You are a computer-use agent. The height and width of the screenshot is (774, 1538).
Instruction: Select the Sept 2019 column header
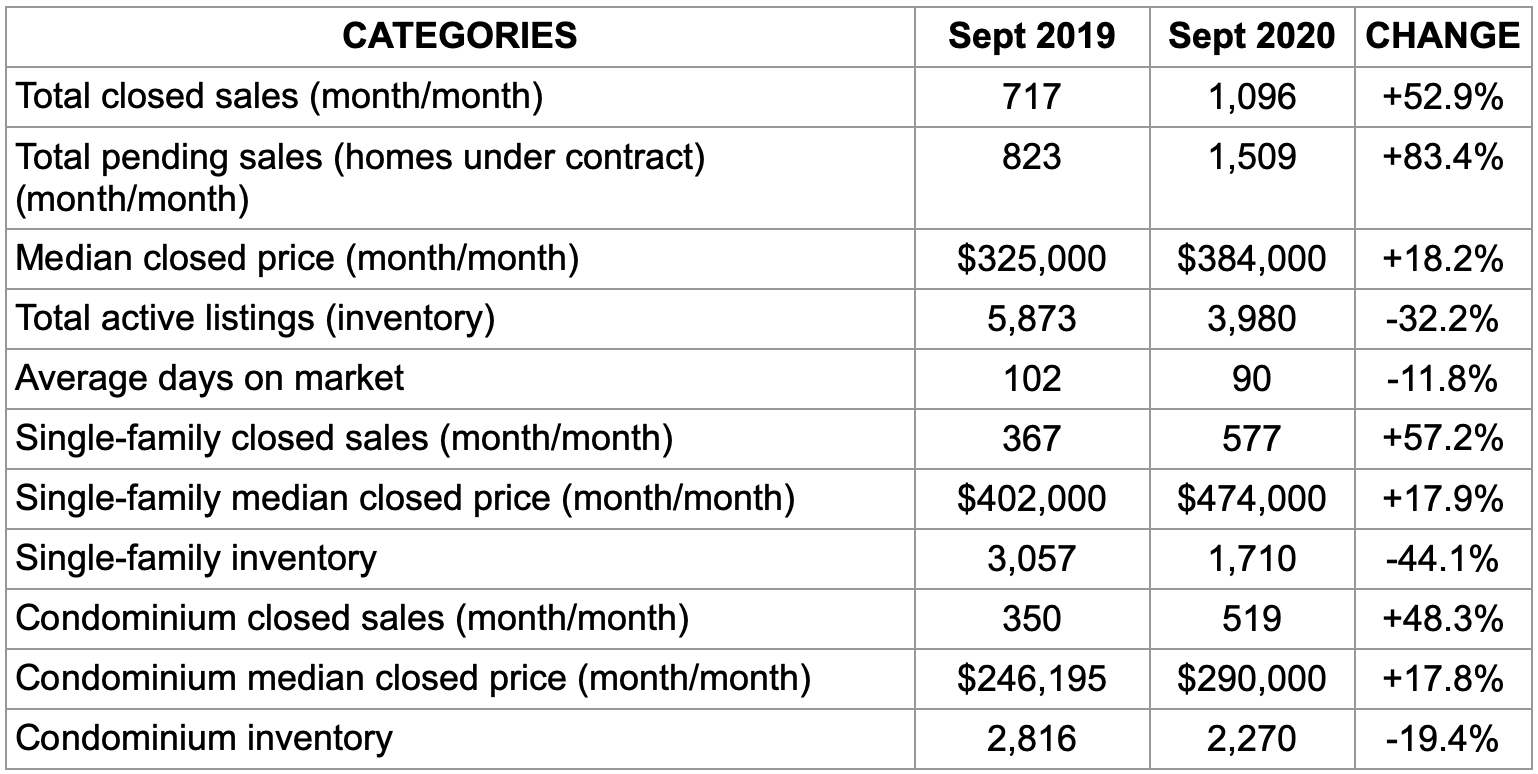pyautogui.click(x=1031, y=37)
